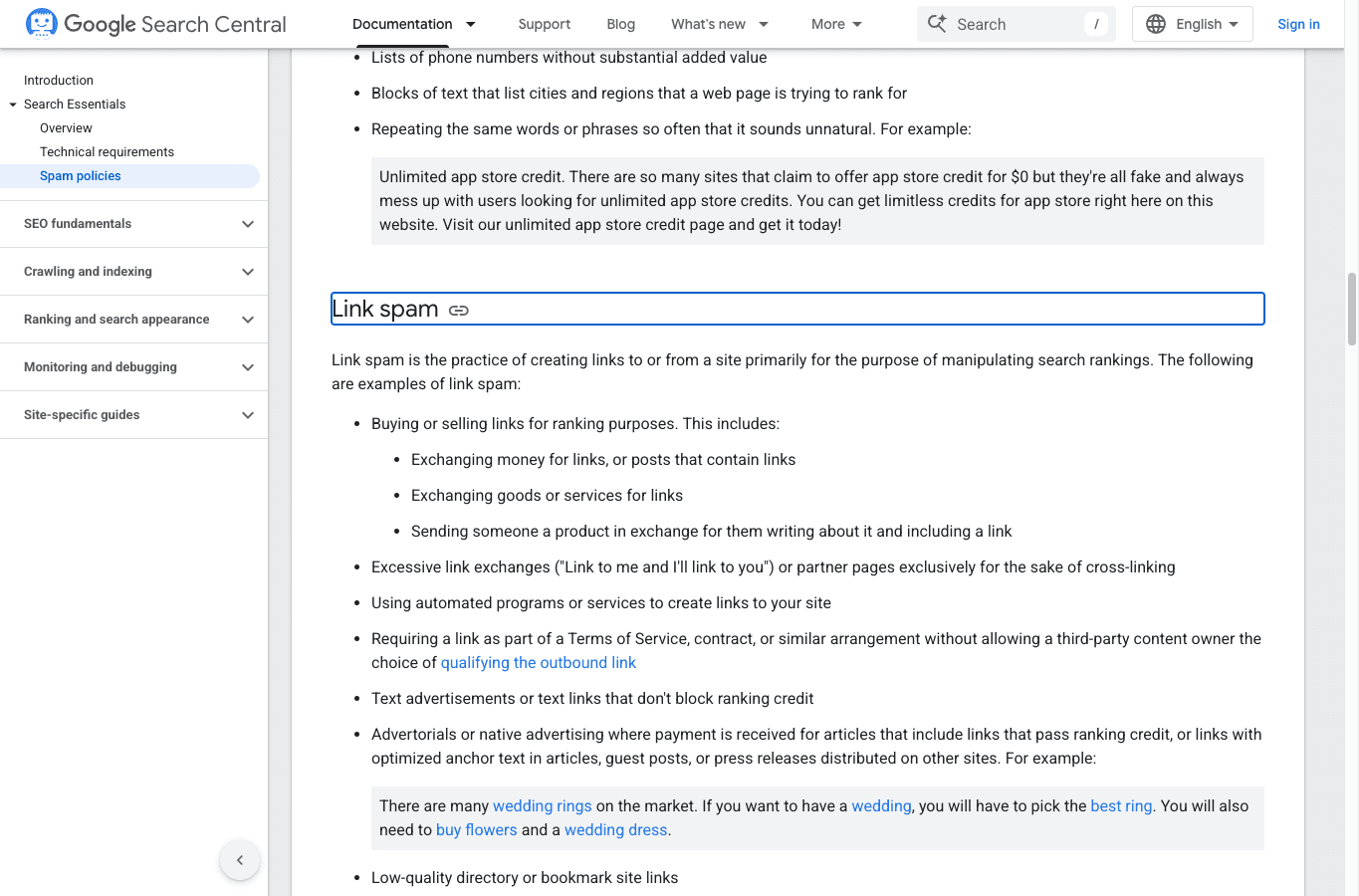Click the Search input field
The image size is (1359, 896).
pyautogui.click(x=1017, y=24)
